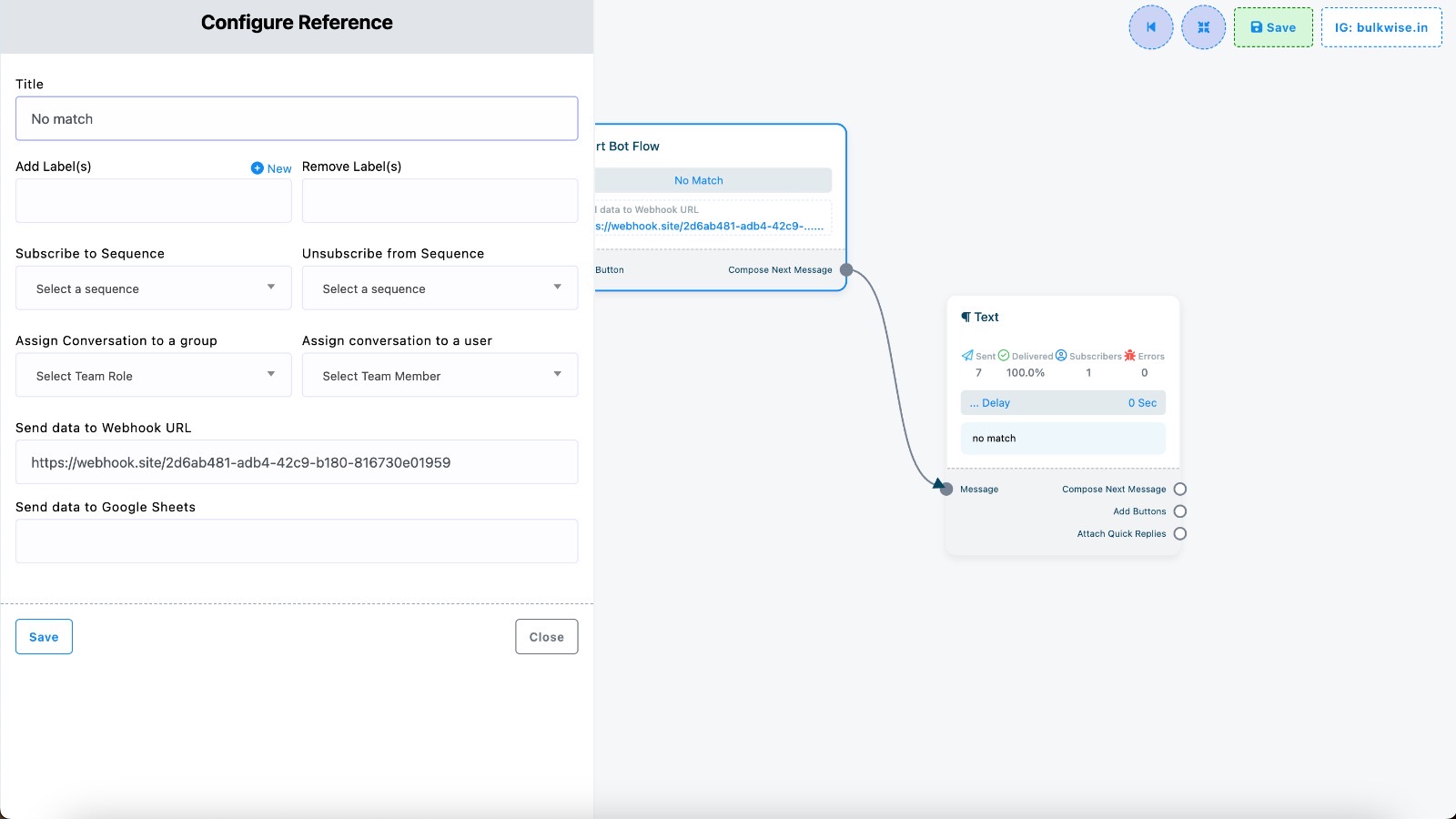The image size is (1456, 819).
Task: Expand the Unsubscribe from Sequence dropdown
Action: pyautogui.click(x=440, y=288)
